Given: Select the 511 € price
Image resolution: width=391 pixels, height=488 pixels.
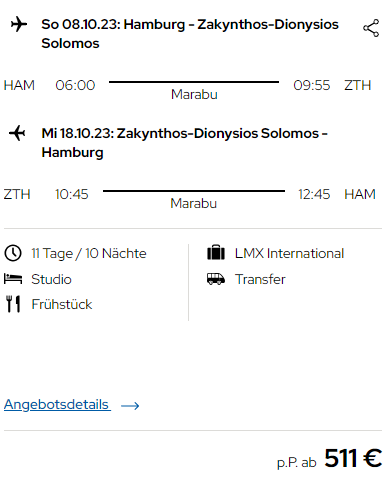Looking at the screenshot, I should point(353,458).
